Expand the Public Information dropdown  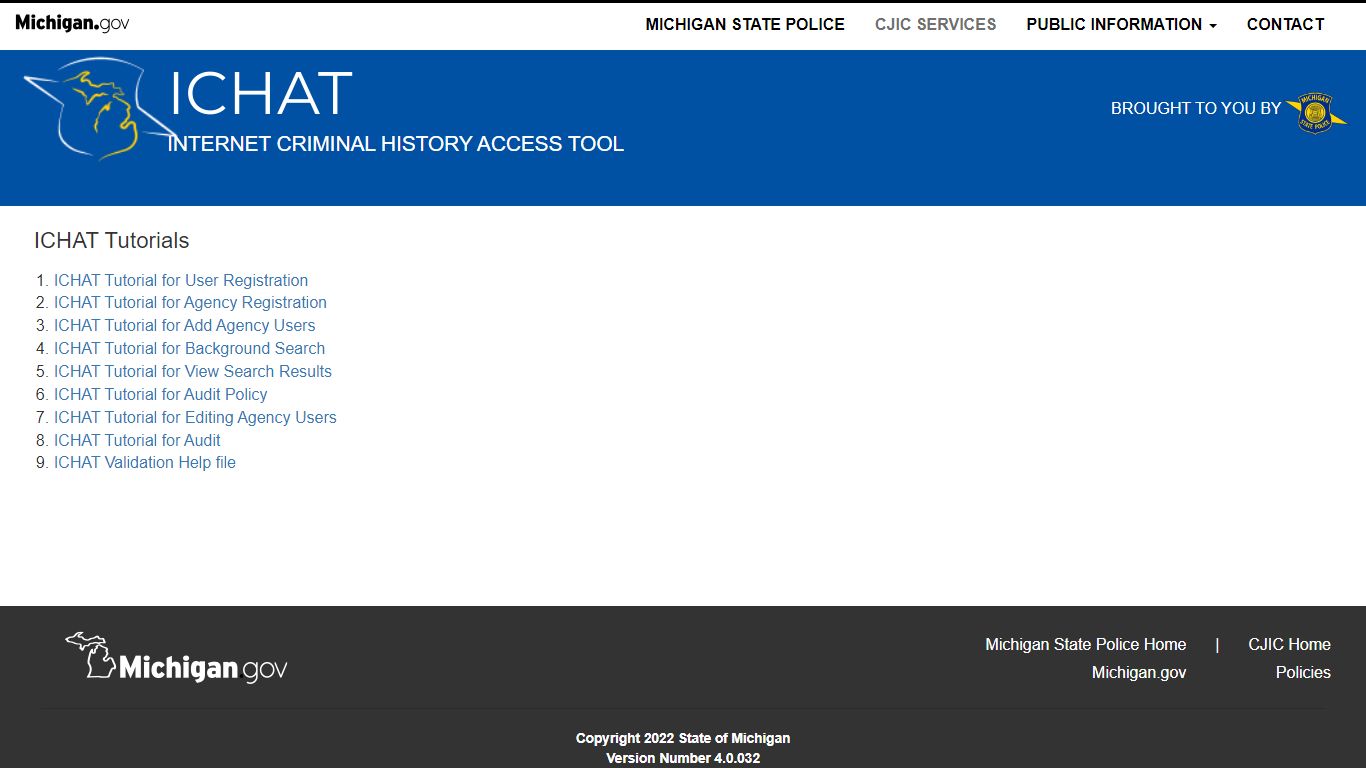1121,24
